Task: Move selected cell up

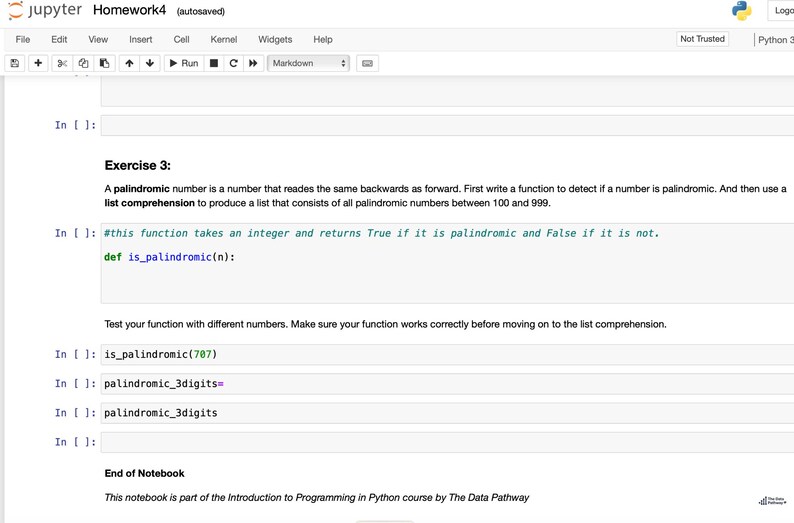Action: 129,63
